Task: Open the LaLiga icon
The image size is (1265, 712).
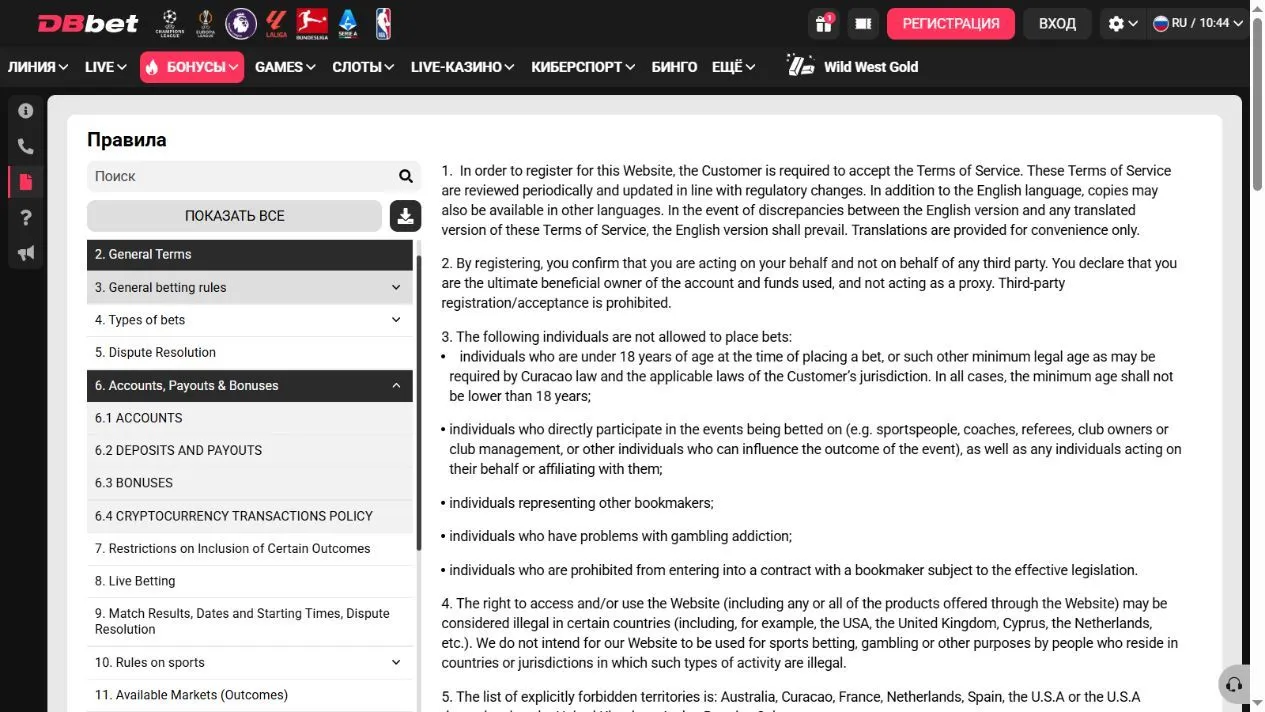Action: coord(276,23)
